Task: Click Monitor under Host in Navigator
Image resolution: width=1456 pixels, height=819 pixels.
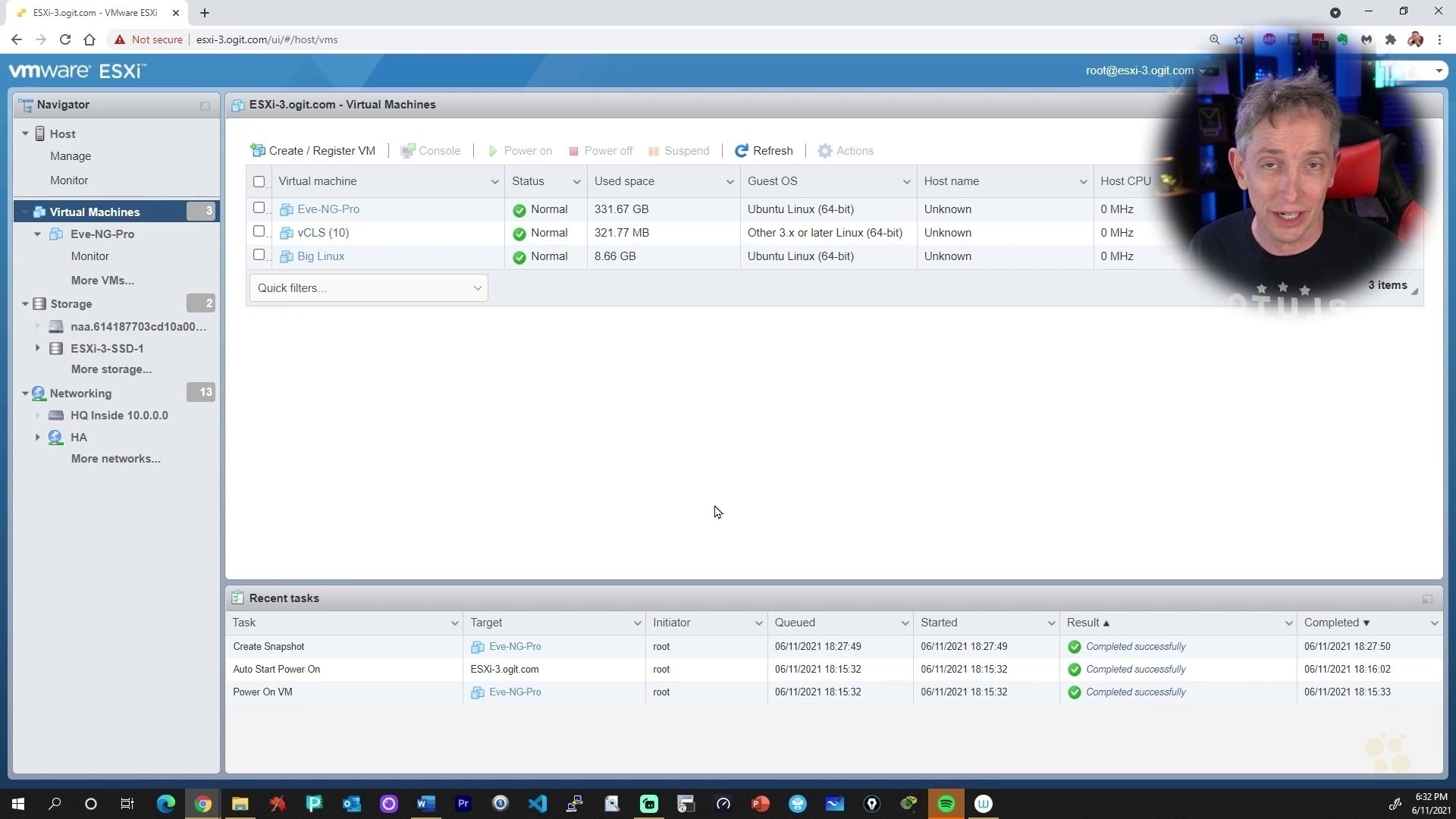Action: [68, 179]
